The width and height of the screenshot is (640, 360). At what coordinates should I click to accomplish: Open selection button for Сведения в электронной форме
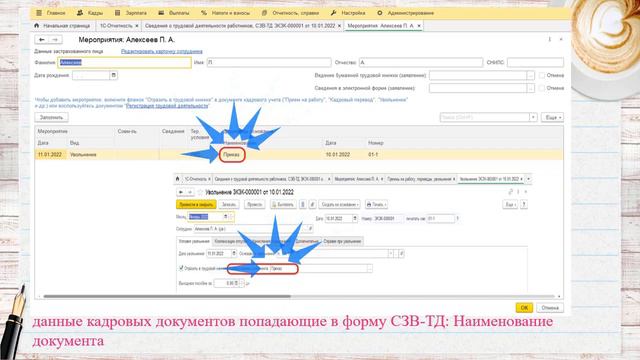(530, 88)
